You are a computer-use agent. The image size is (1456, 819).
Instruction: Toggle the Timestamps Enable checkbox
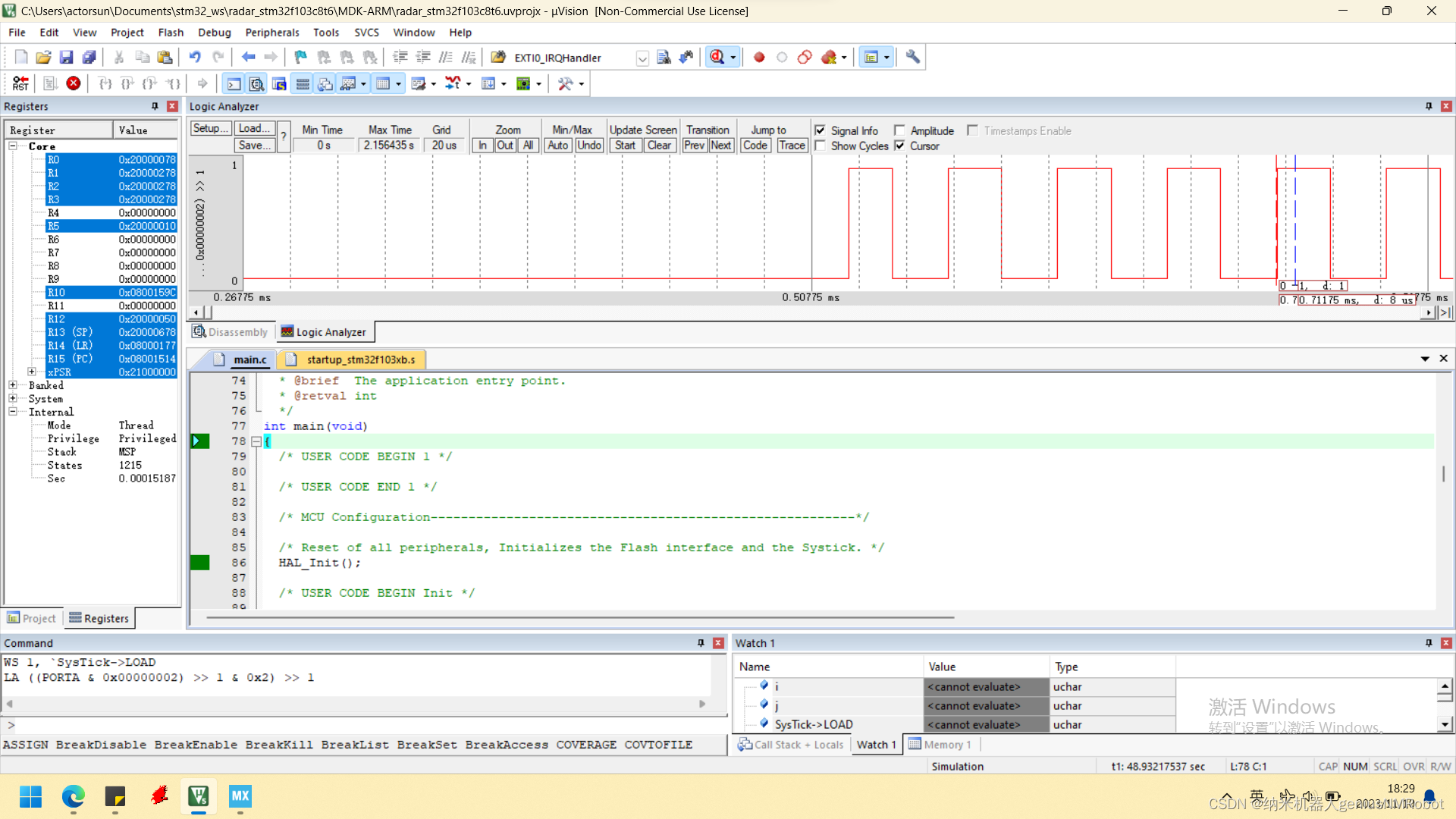tap(973, 130)
